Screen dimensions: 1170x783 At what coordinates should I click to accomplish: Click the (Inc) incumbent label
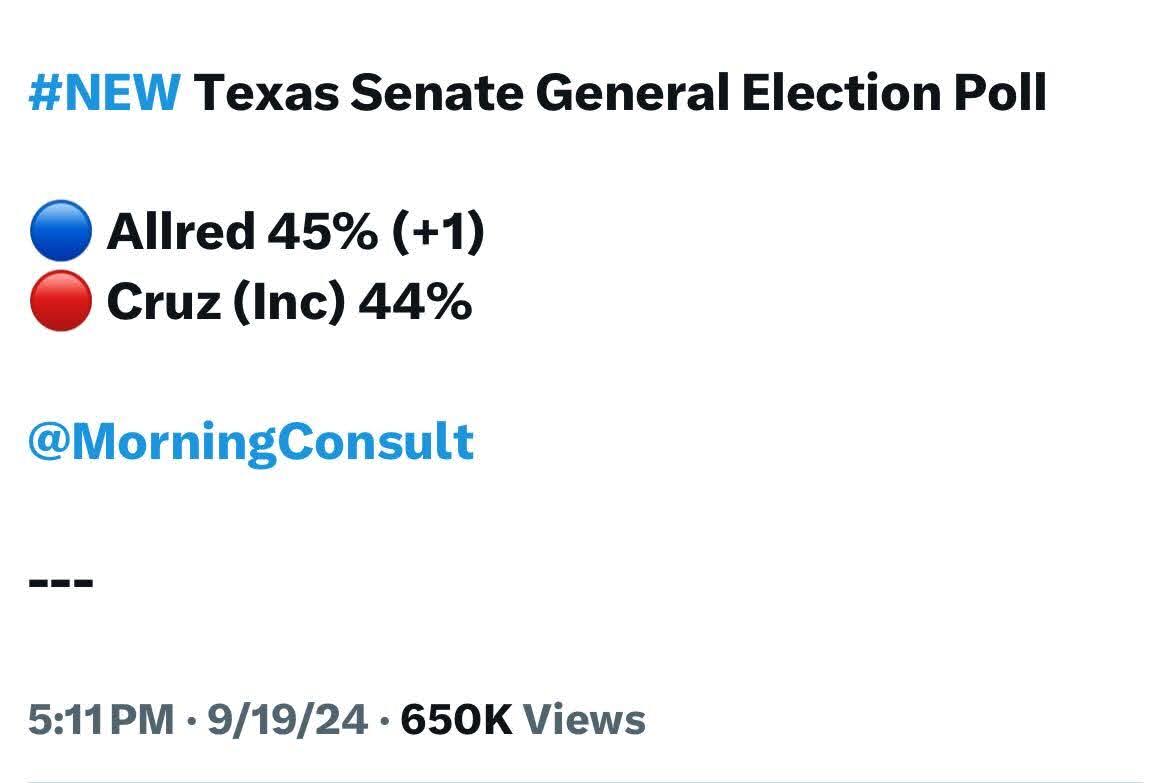coord(288,302)
